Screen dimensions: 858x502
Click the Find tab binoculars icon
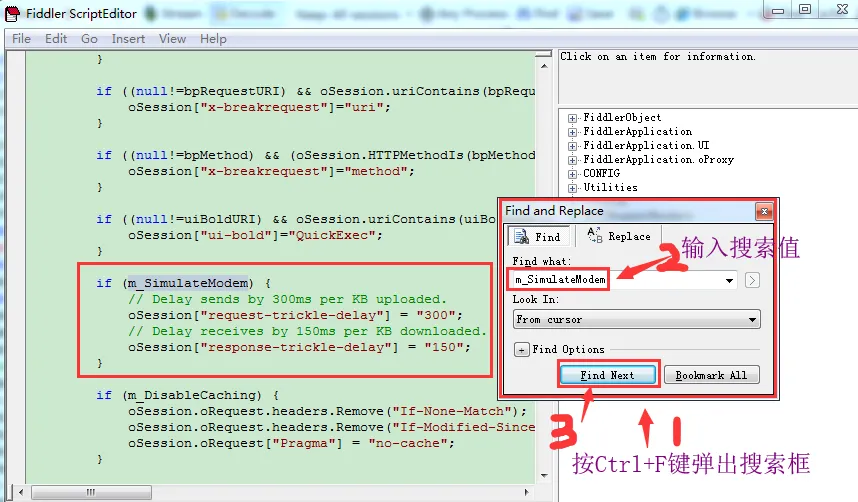coord(521,236)
